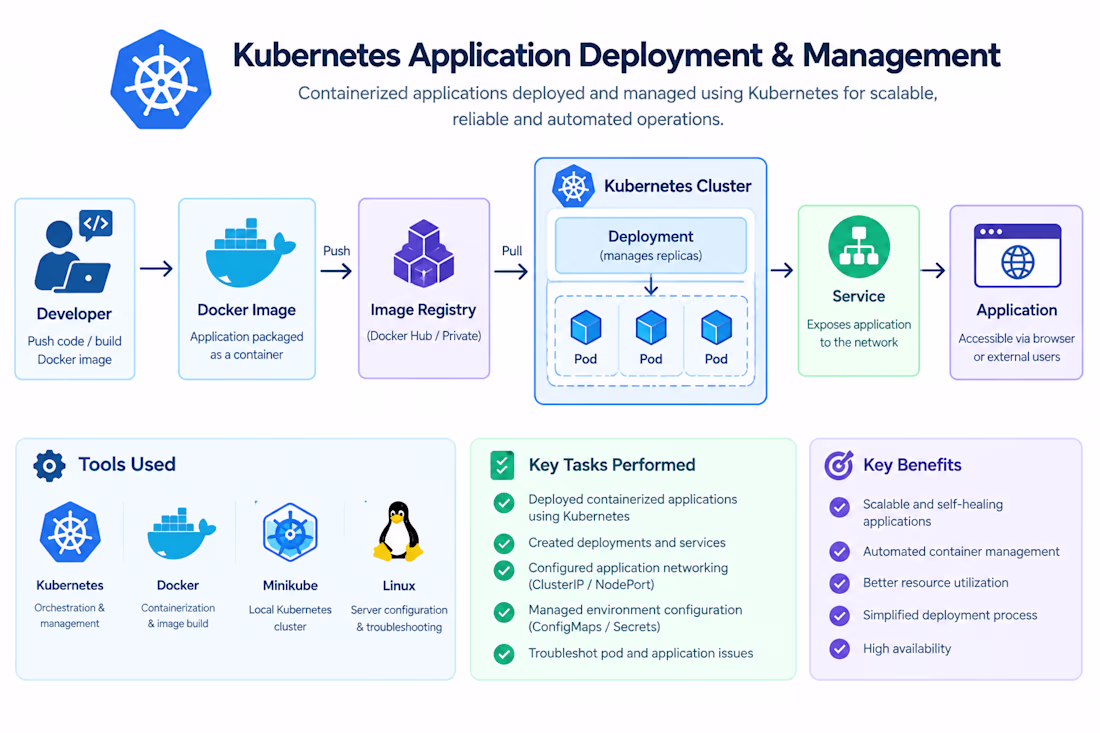Click the Docker Image heading

coord(246,310)
